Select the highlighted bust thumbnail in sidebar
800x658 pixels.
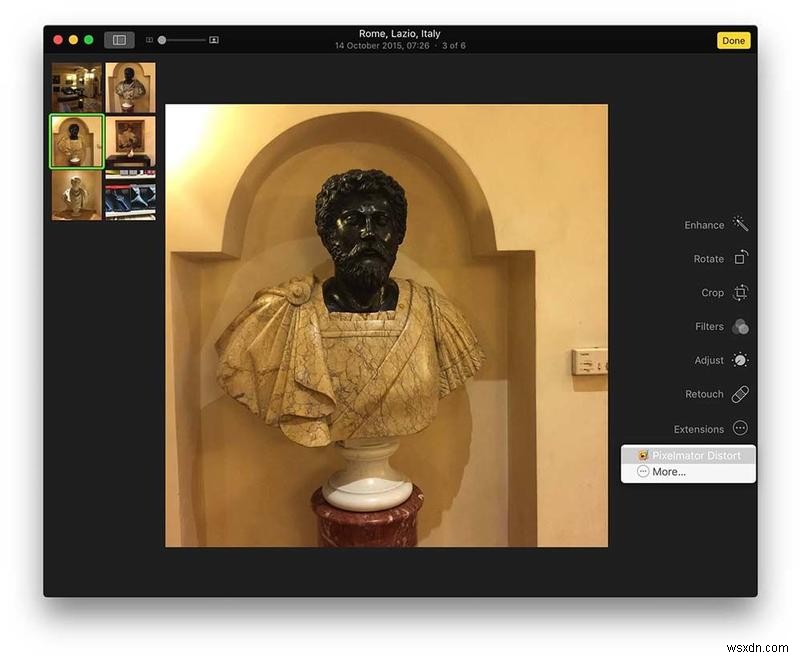tap(78, 139)
